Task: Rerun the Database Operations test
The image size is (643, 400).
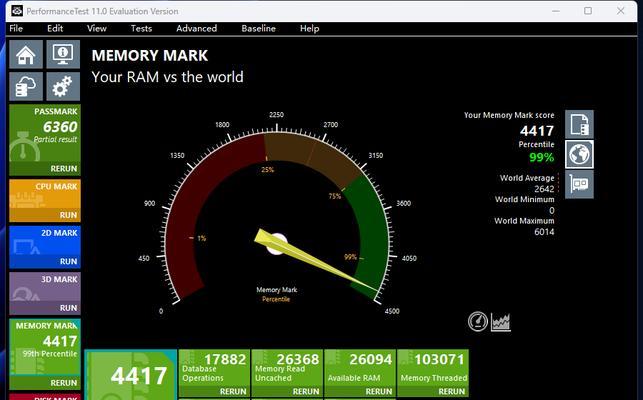Action: click(x=233, y=391)
